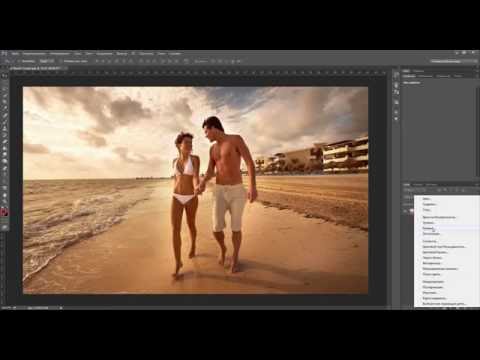Choose Levels (Уровни) from adjustment menu
480x360 pixels.
[x=428, y=223]
